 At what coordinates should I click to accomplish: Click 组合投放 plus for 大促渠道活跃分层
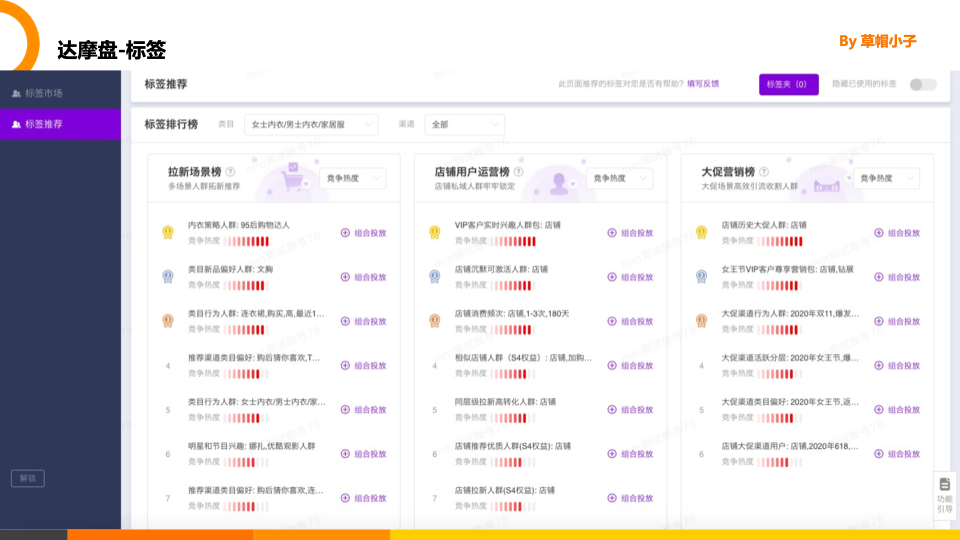[x=879, y=366]
